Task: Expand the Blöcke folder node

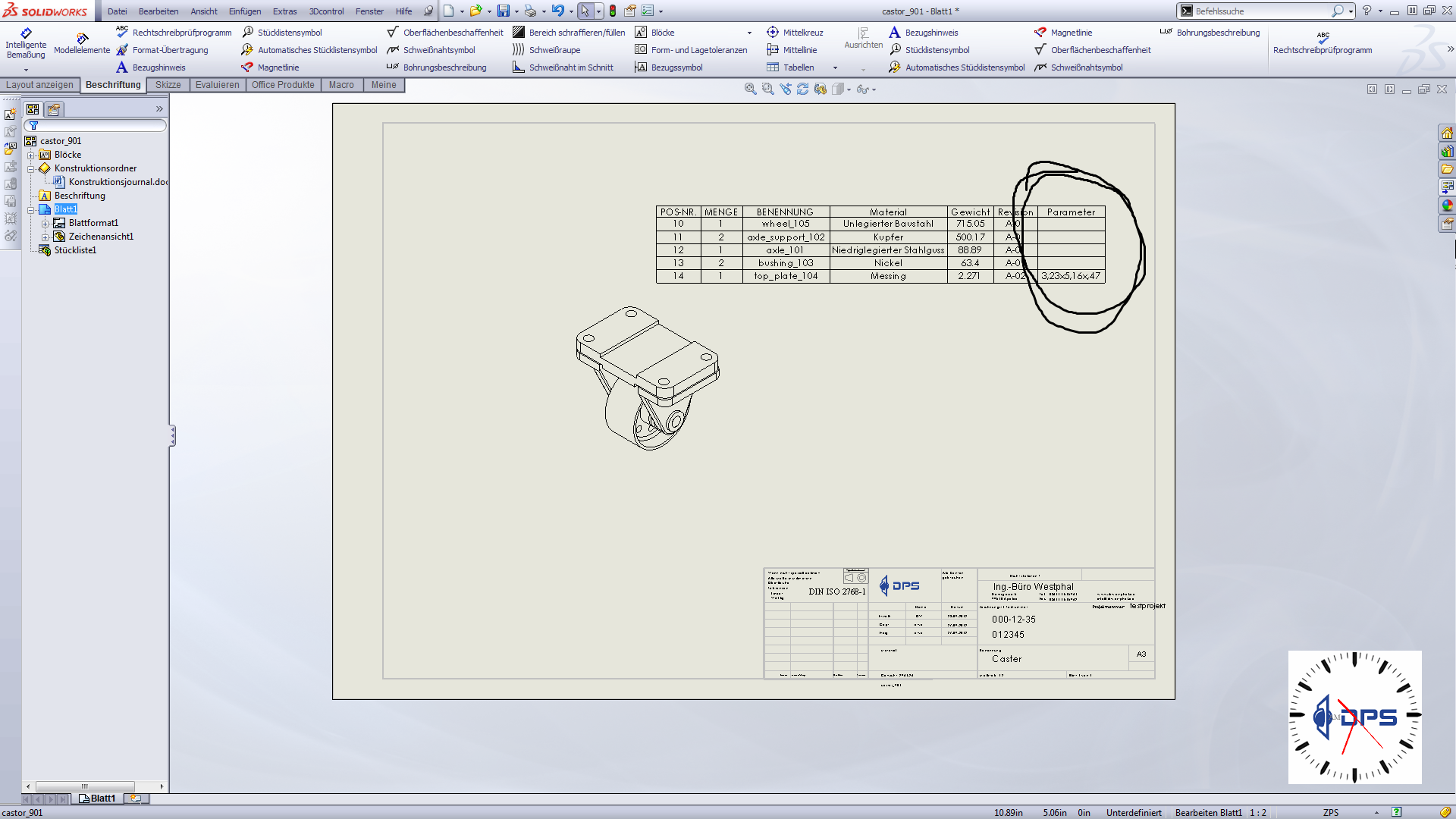Action: 31,155
